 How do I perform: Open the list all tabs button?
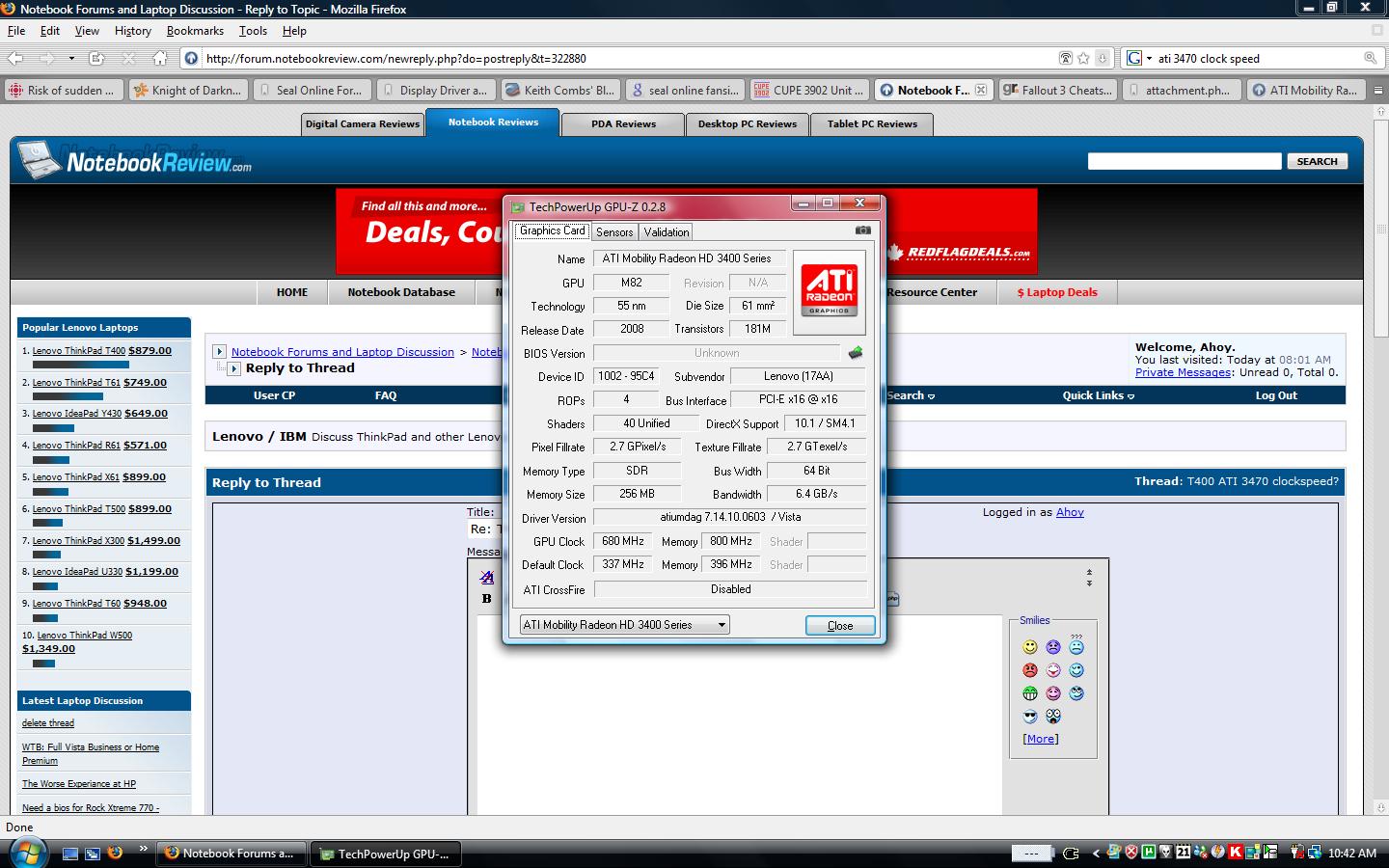tap(1378, 90)
